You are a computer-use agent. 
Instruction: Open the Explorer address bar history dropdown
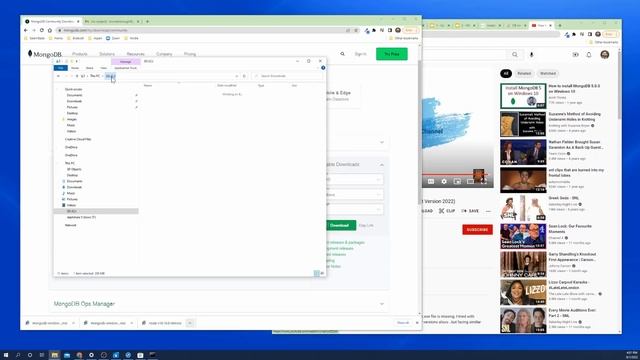(x=237, y=76)
